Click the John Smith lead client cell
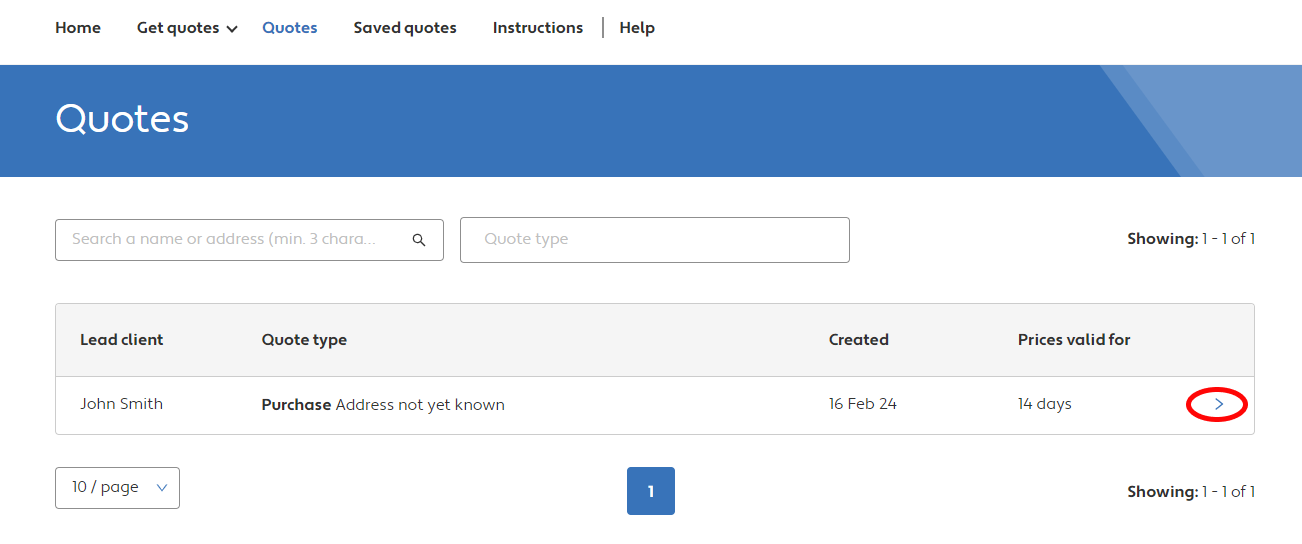The image size is (1302, 544). pos(121,404)
